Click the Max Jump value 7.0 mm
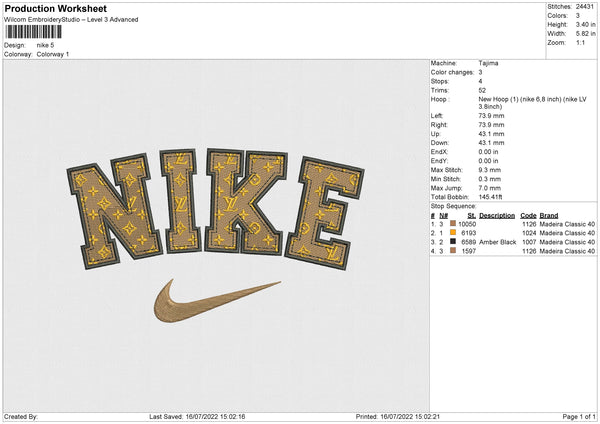Viewport: 600px width, 424px height. point(489,188)
